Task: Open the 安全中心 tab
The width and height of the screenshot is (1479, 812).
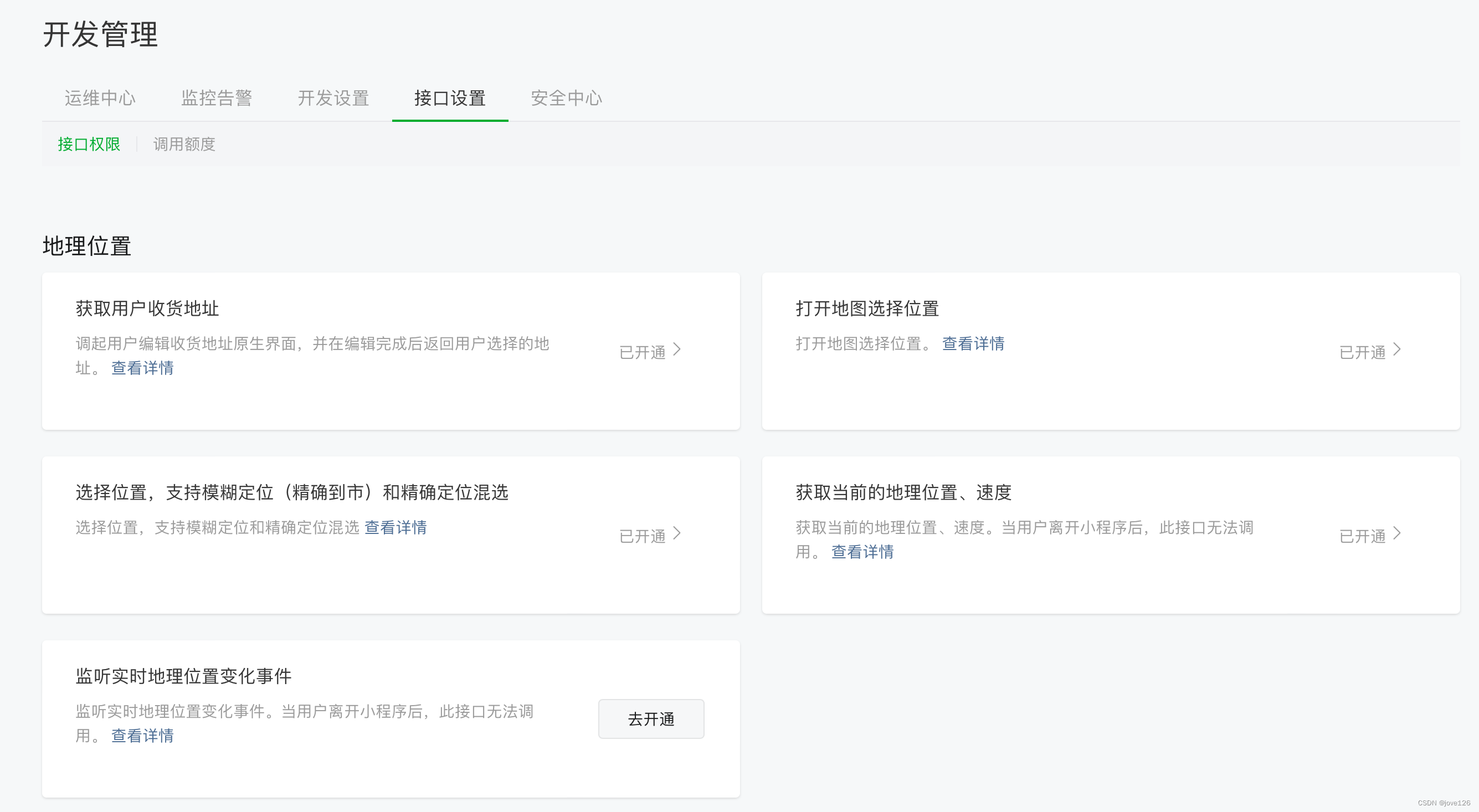Action: pyautogui.click(x=566, y=97)
